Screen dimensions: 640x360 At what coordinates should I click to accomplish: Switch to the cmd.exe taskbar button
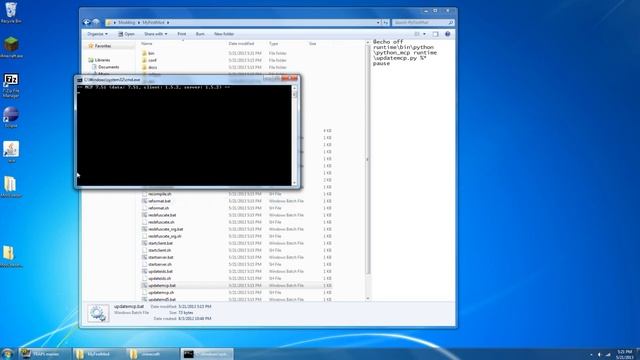(x=207, y=354)
